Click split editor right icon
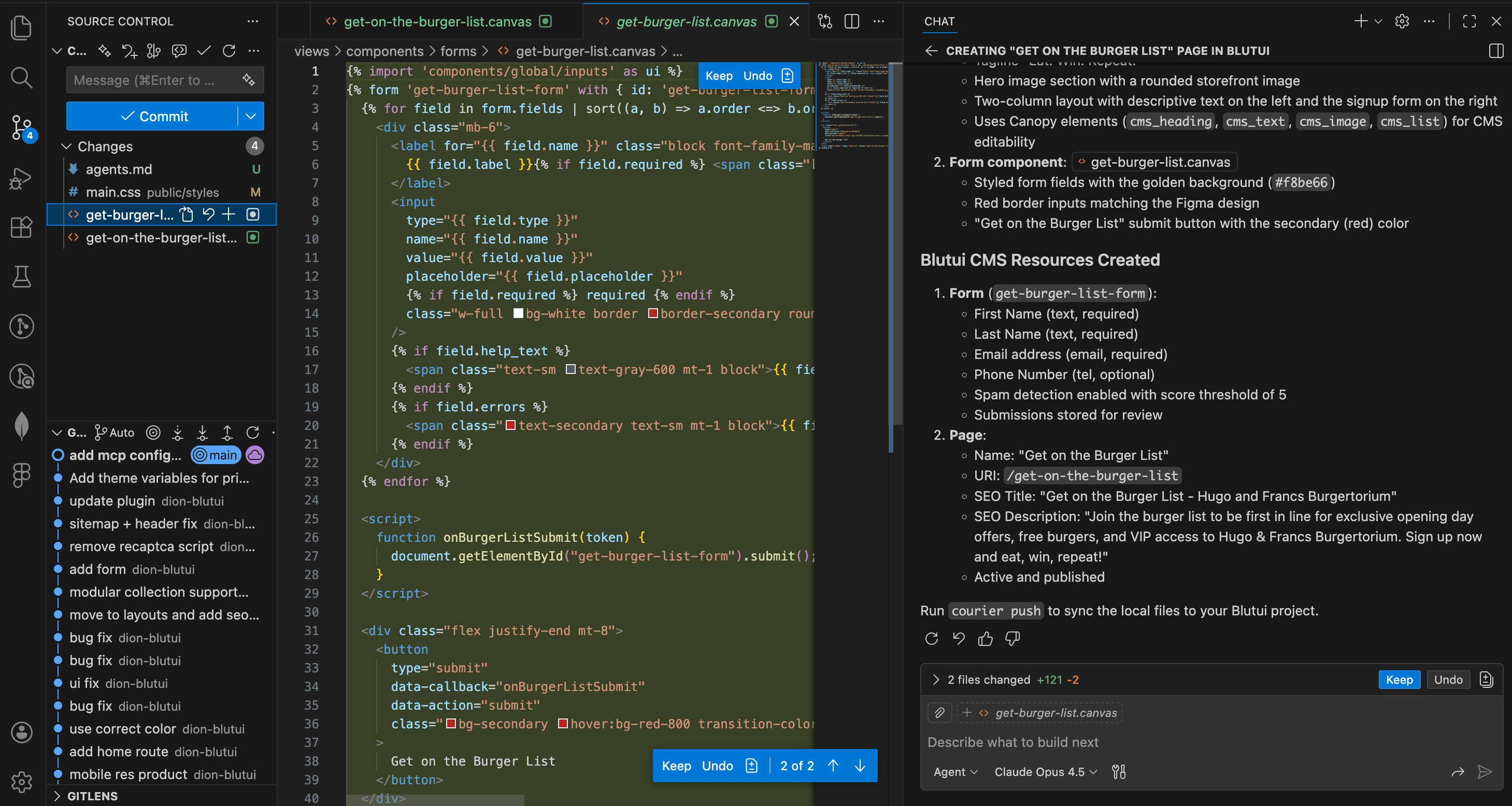The height and width of the screenshot is (806, 1512). [852, 22]
